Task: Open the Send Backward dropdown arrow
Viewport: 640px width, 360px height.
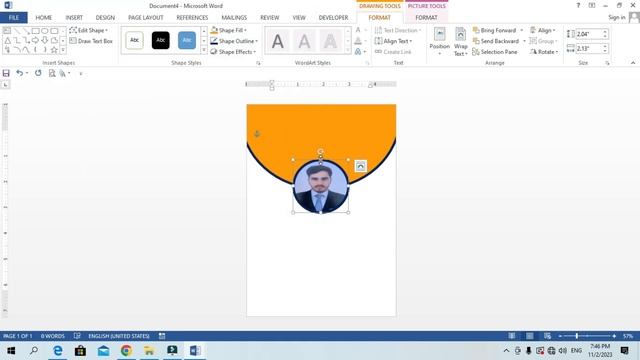Action: pyautogui.click(x=524, y=41)
